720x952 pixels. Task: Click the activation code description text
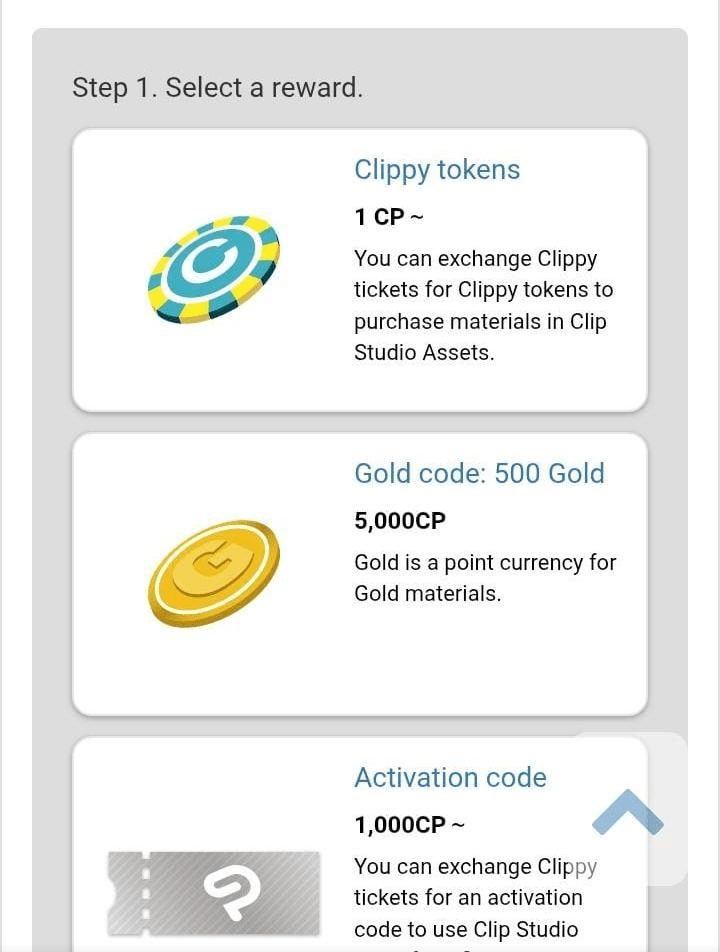point(468,897)
